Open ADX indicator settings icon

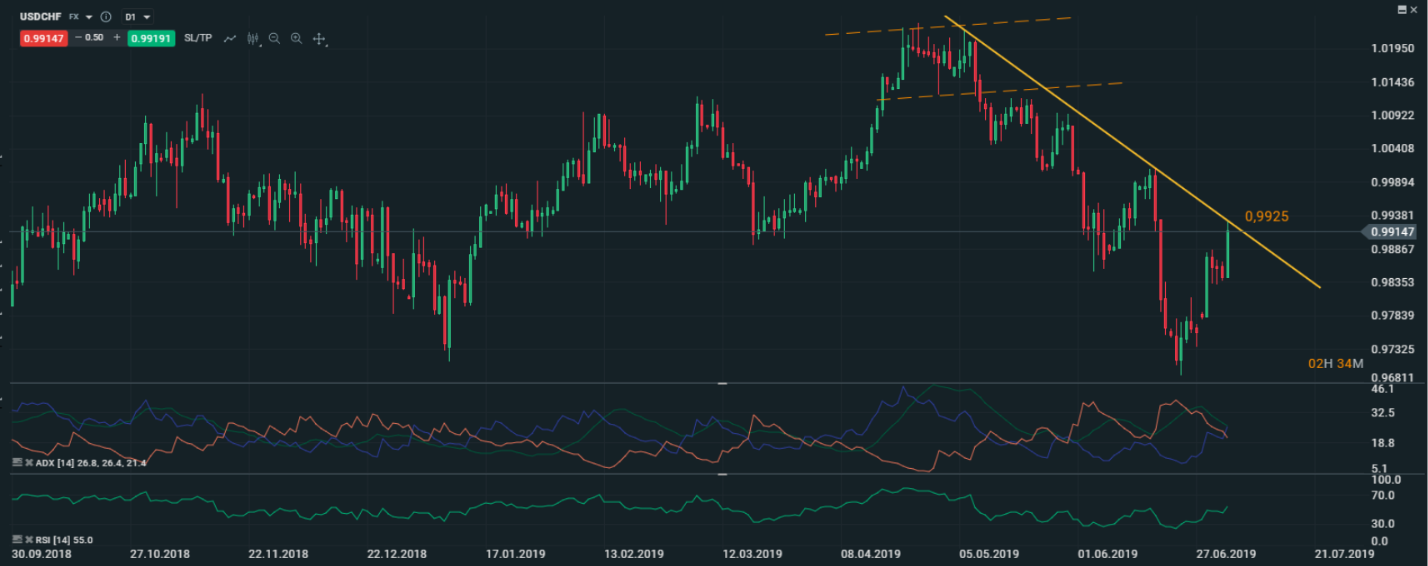[x=17, y=463]
